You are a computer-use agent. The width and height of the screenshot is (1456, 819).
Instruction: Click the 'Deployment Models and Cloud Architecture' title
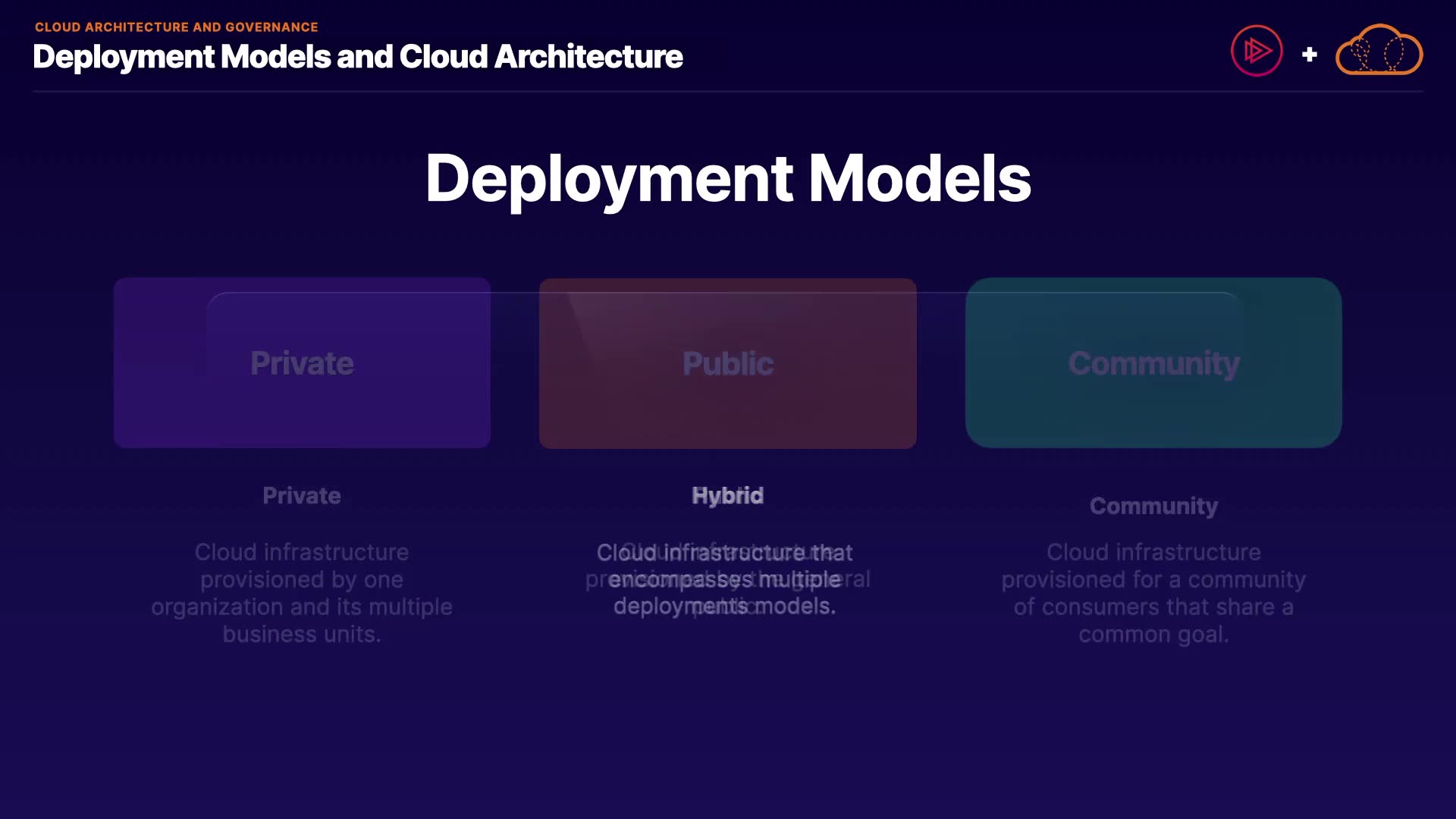tap(358, 57)
